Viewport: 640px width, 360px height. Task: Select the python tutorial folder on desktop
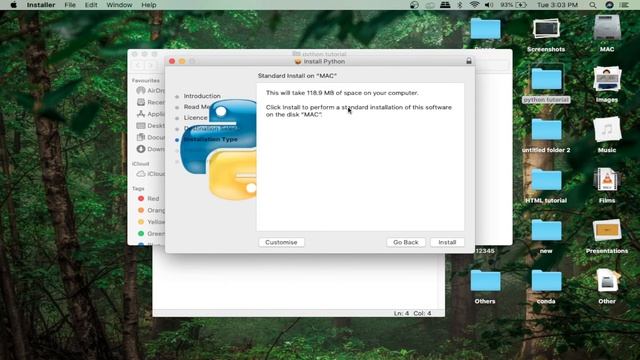pyautogui.click(x=546, y=84)
